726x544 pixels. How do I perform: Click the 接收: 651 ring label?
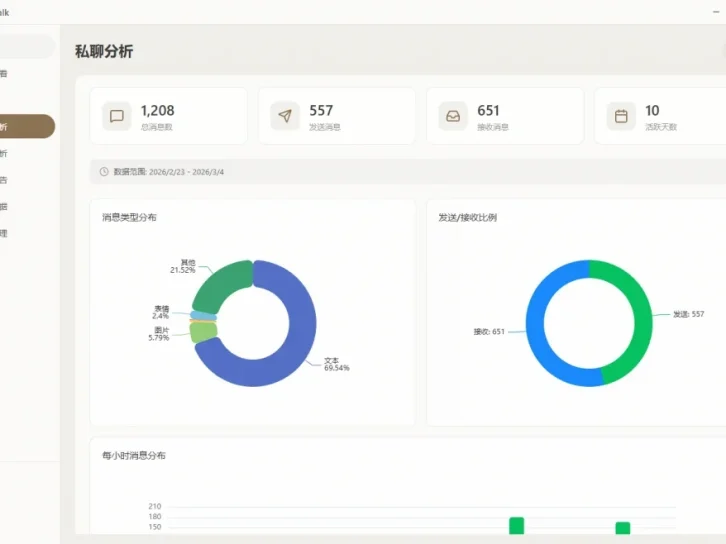489,331
